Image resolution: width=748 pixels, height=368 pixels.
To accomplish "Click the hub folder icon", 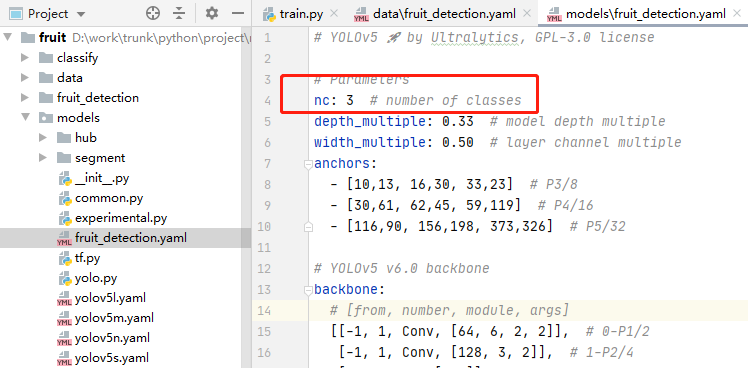I will 64,138.
